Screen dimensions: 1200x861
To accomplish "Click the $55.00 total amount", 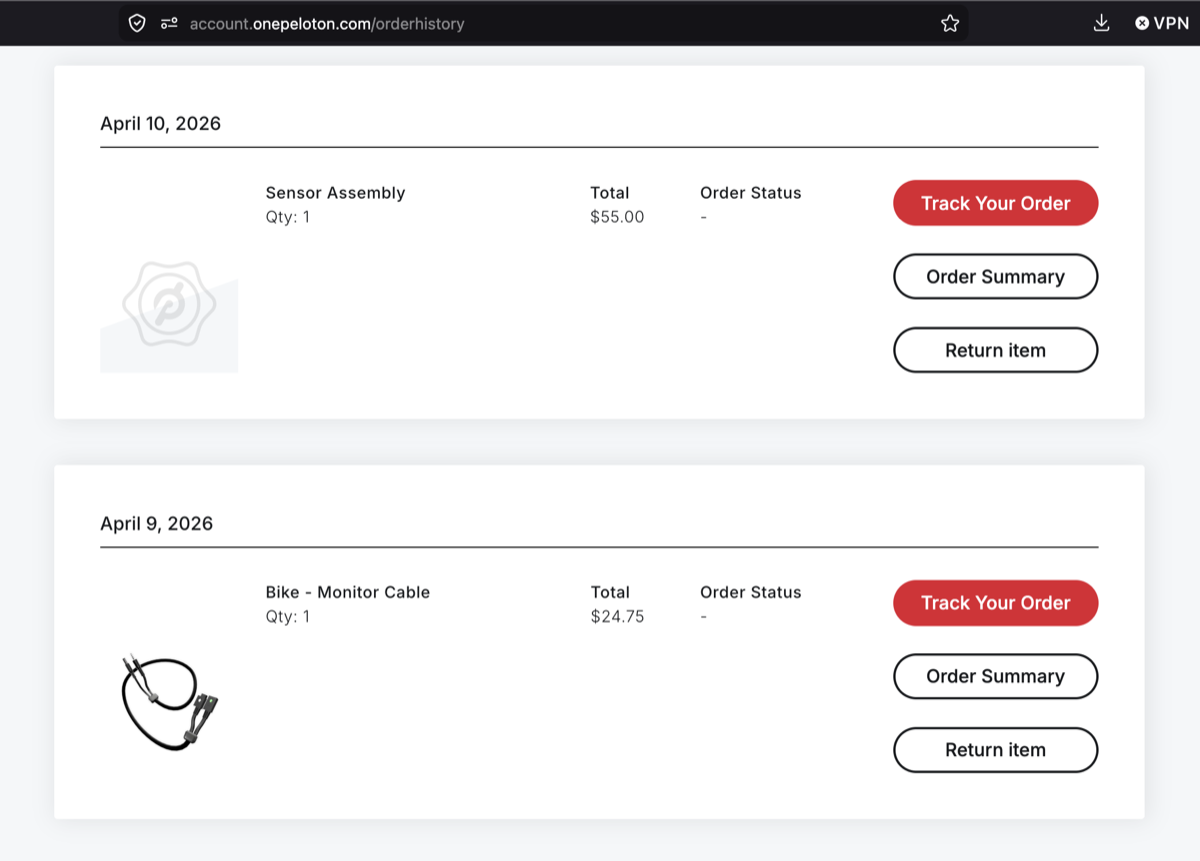I will pos(617,217).
